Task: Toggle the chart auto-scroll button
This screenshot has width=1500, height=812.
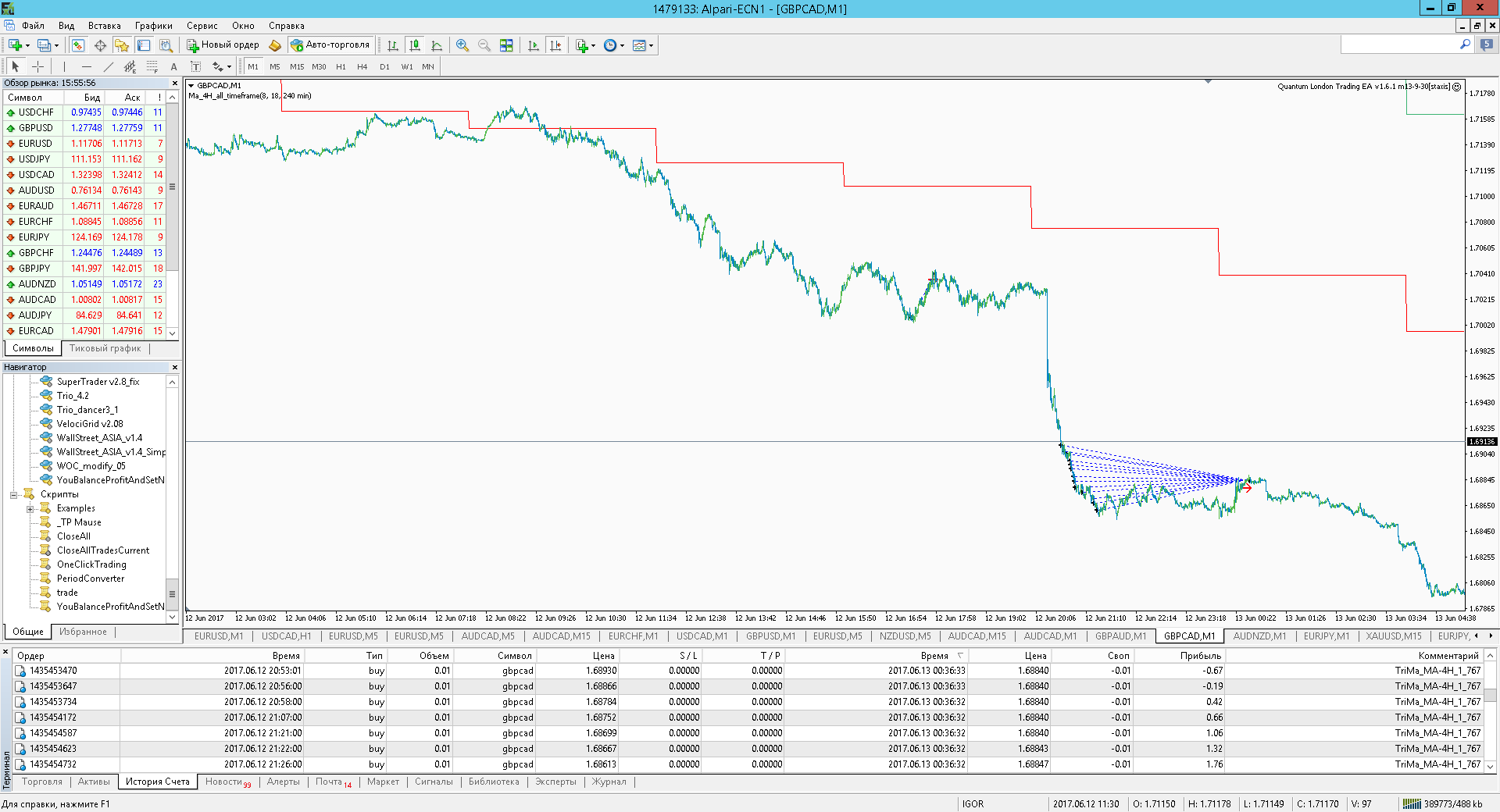Action: pyautogui.click(x=534, y=45)
